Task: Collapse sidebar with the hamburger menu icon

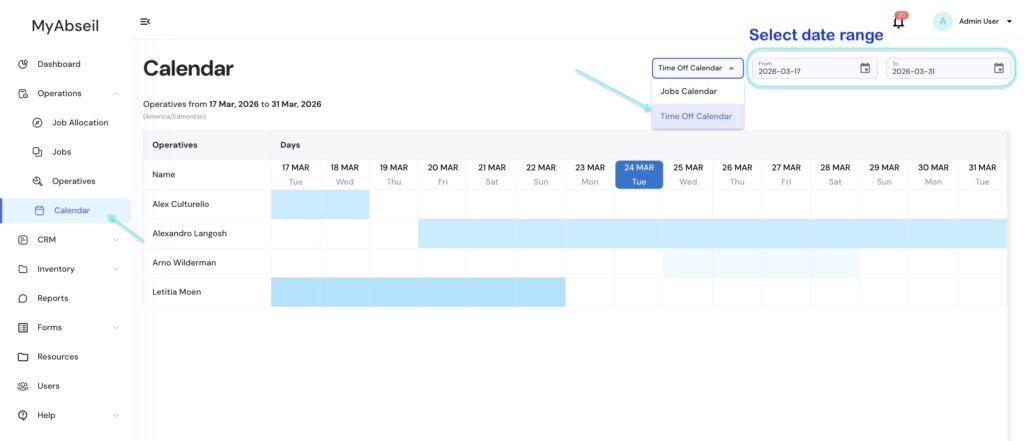Action: click(145, 21)
